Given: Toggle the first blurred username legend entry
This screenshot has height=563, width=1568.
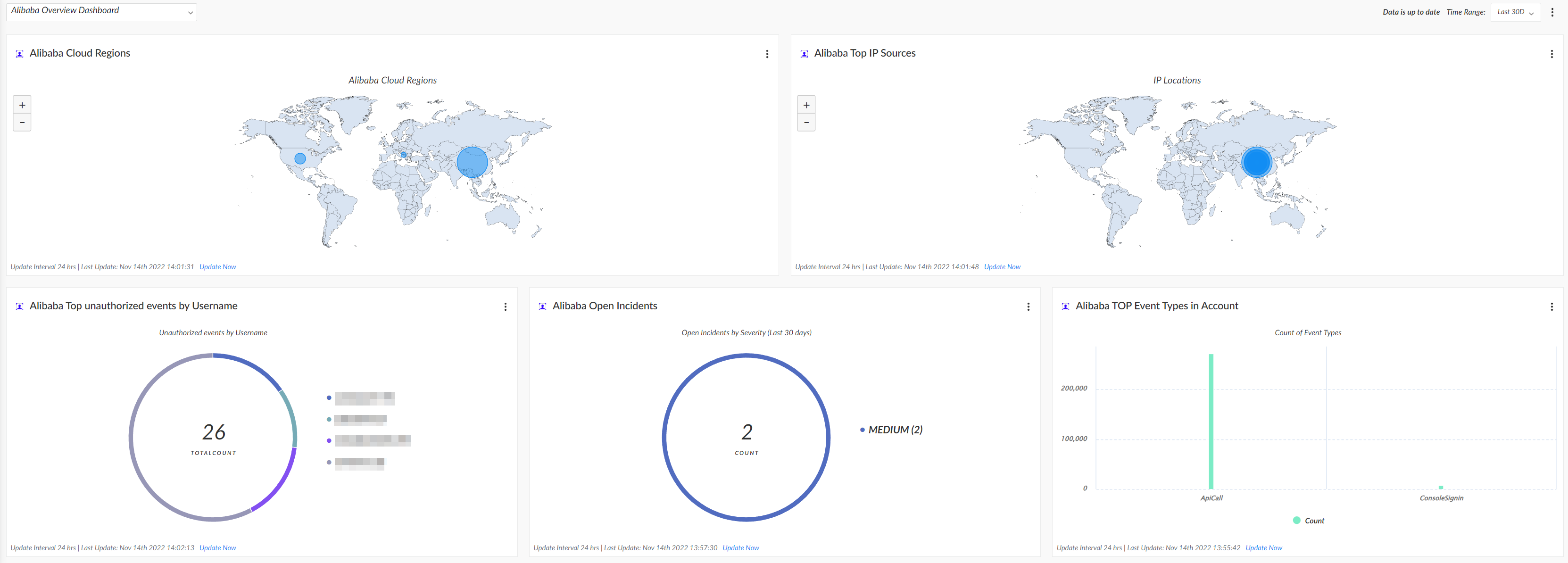Looking at the screenshot, I should pos(361,398).
